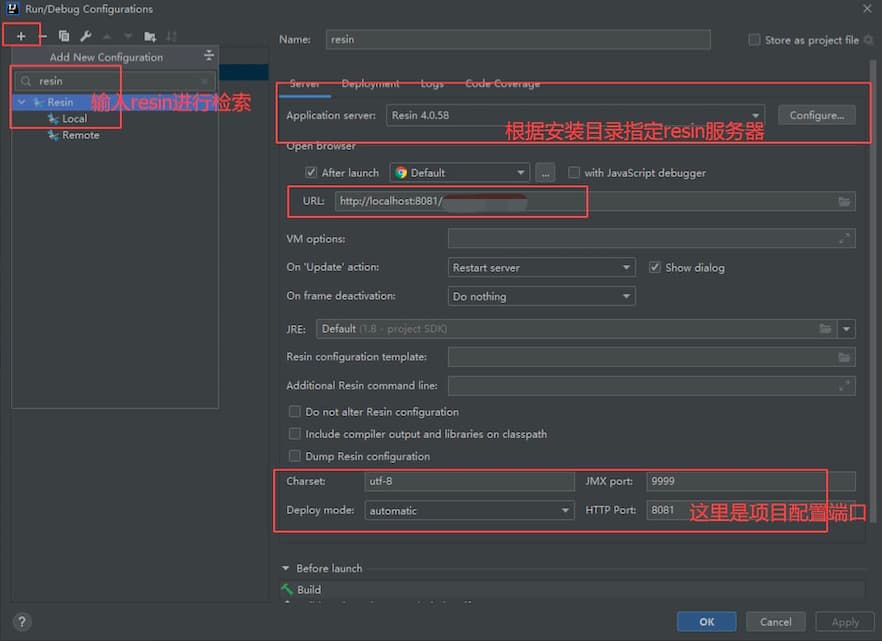The width and height of the screenshot is (882, 641).
Task: Open the help question mark icon
Action: click(x=22, y=622)
